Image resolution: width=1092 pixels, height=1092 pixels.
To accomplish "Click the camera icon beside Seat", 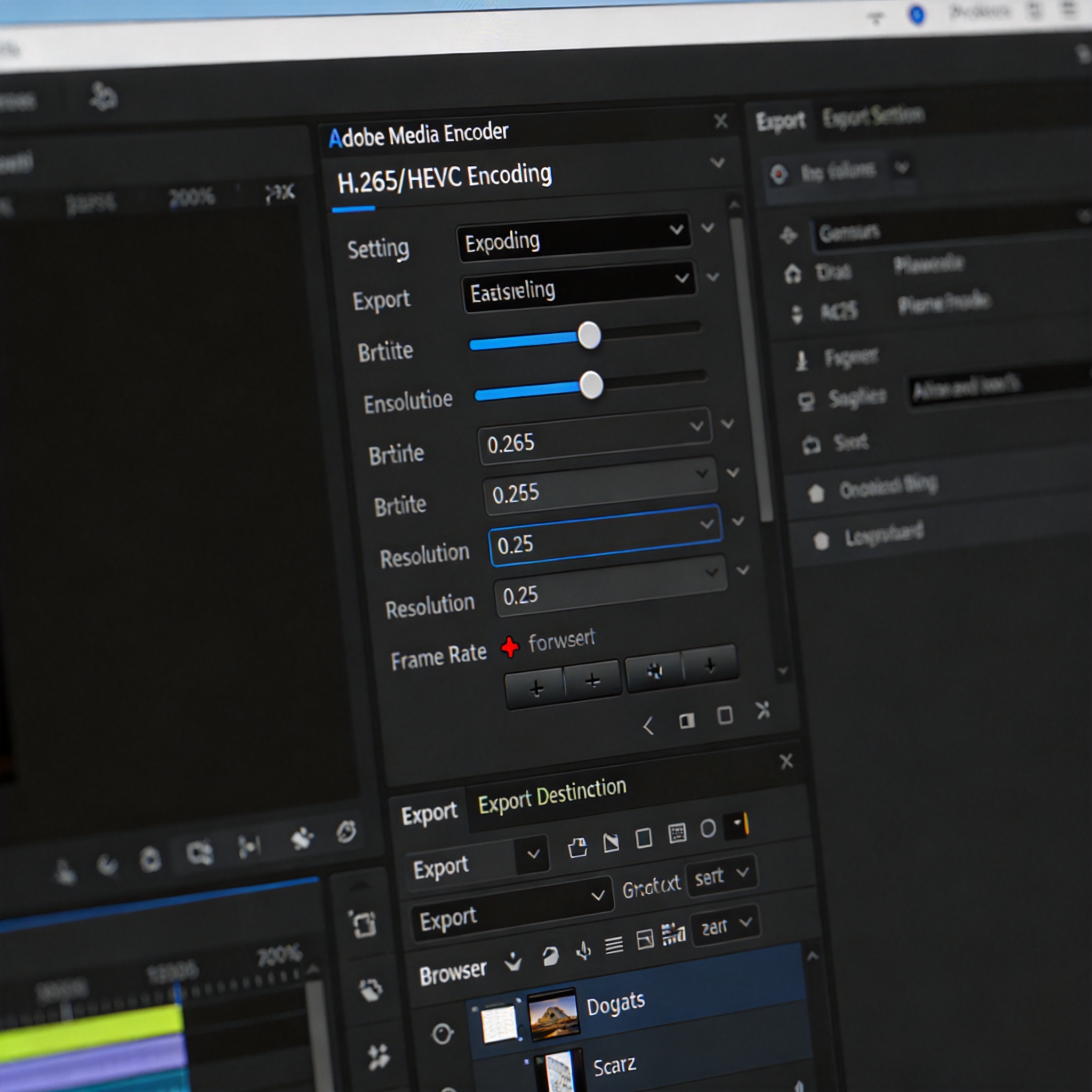I will click(x=811, y=445).
